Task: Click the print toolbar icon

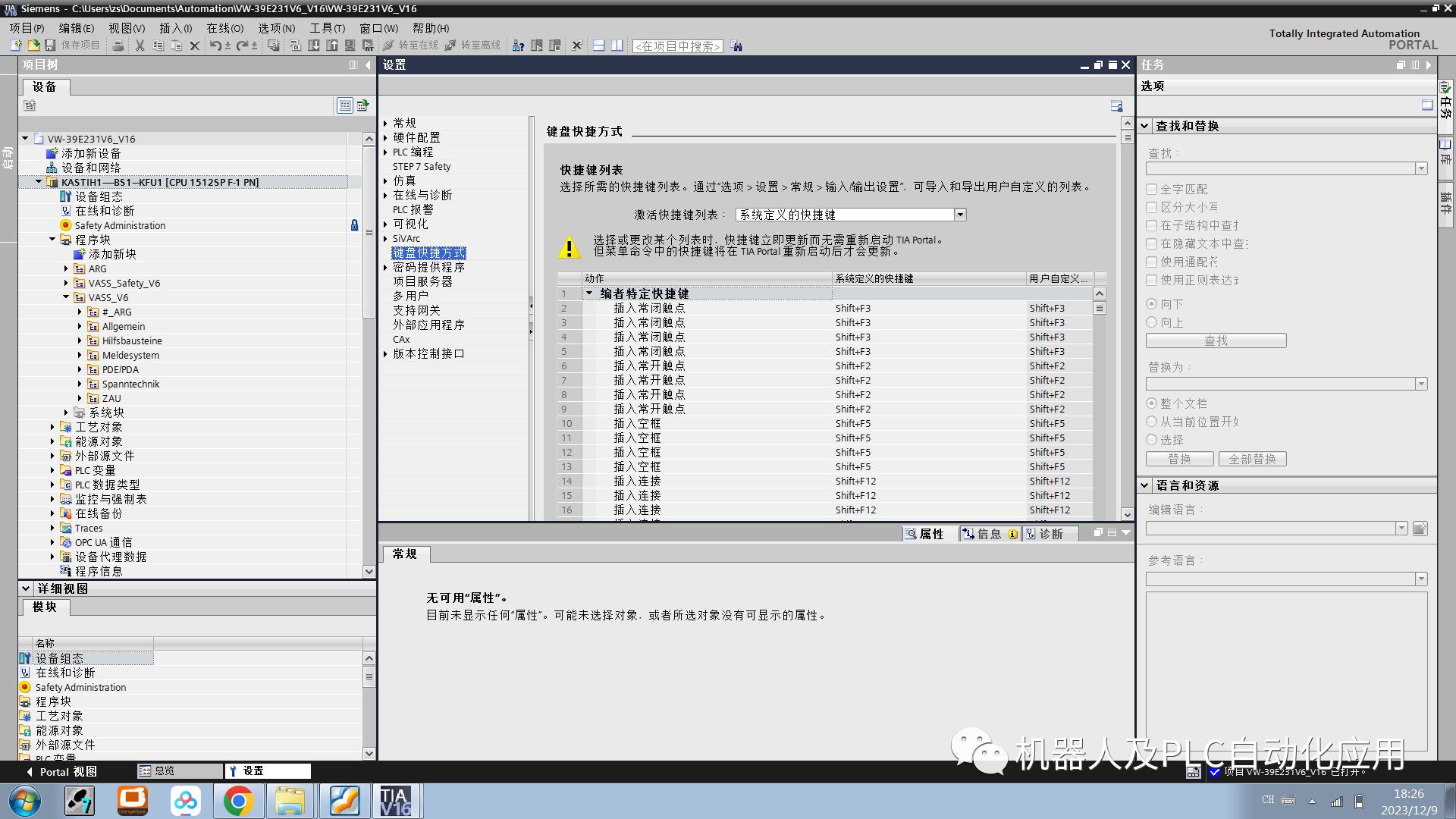Action: coord(118,45)
